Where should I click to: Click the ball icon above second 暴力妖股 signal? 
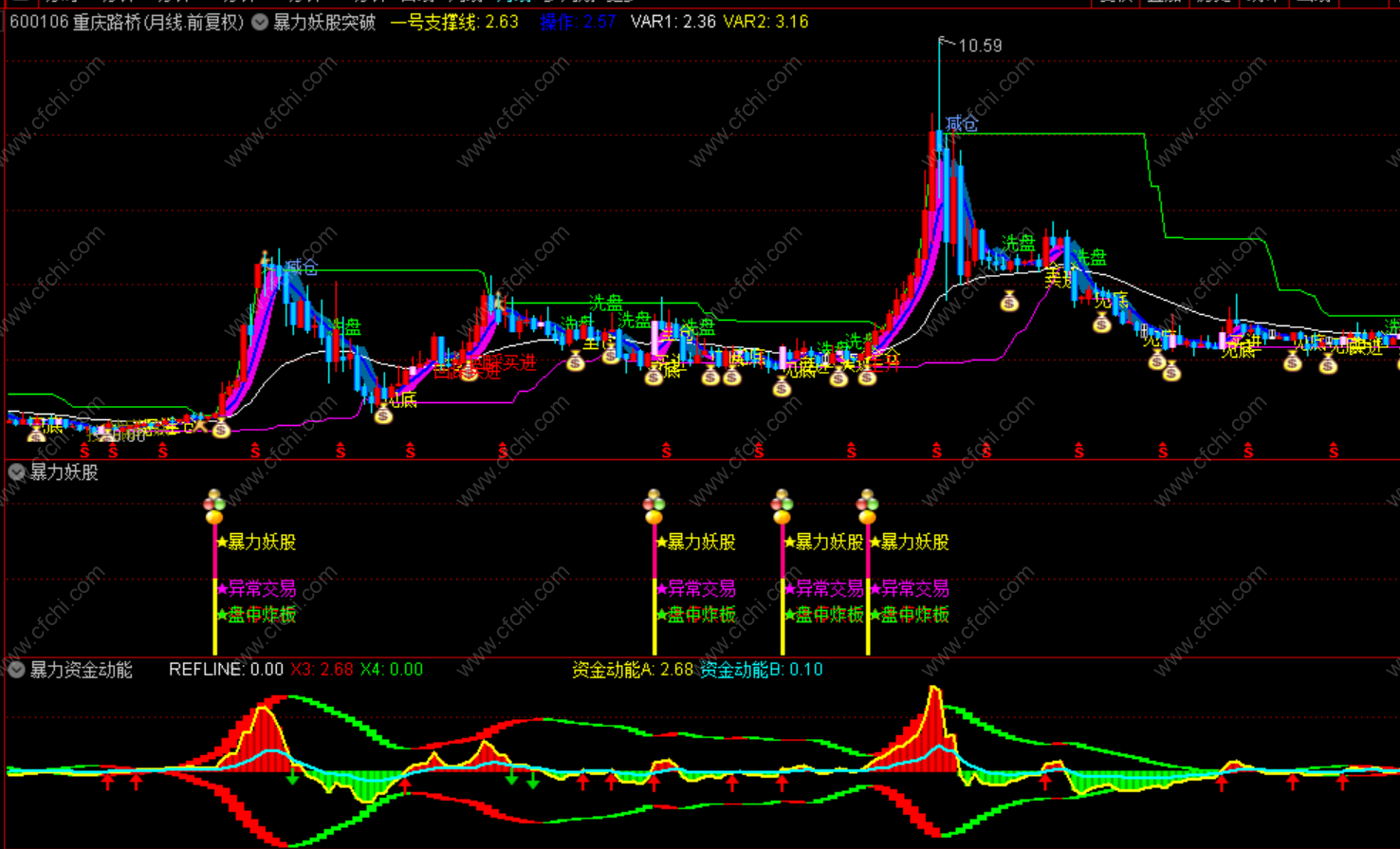point(654,508)
